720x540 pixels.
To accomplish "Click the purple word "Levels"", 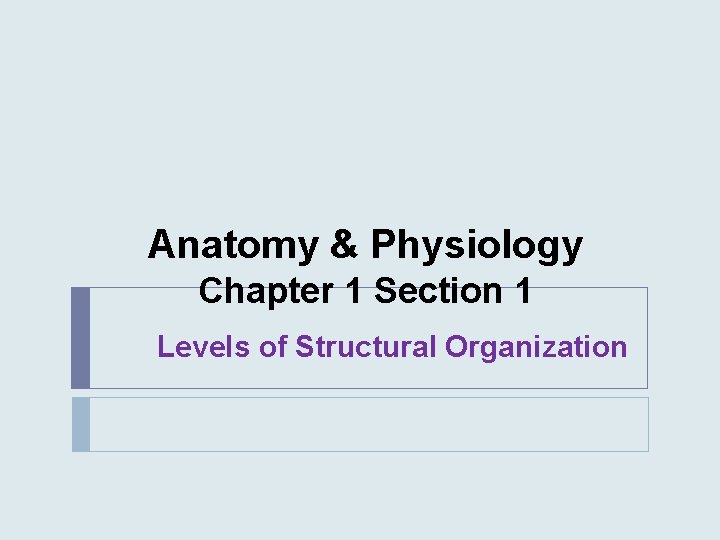I will click(x=203, y=347).
